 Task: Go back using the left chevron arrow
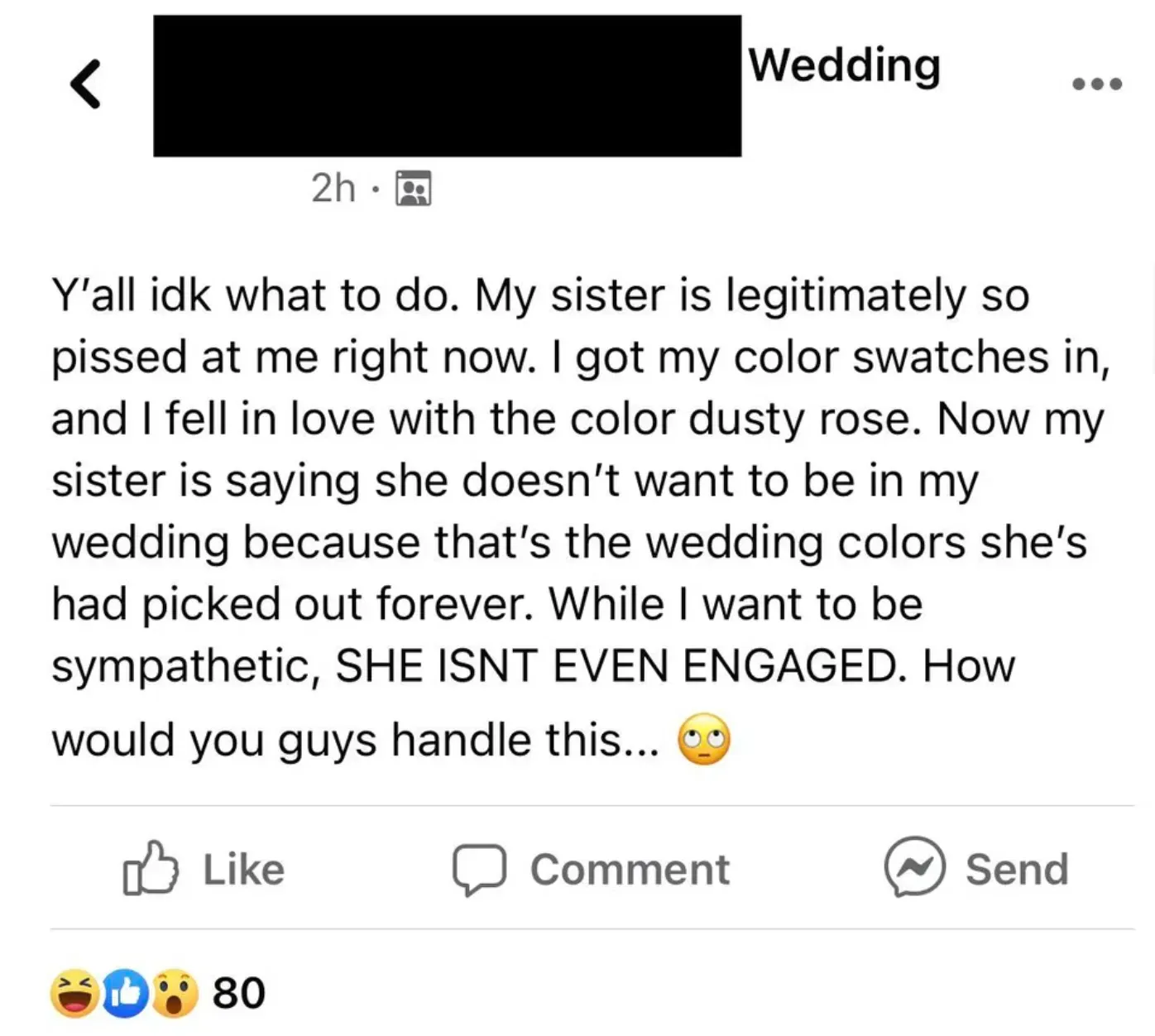[86, 84]
